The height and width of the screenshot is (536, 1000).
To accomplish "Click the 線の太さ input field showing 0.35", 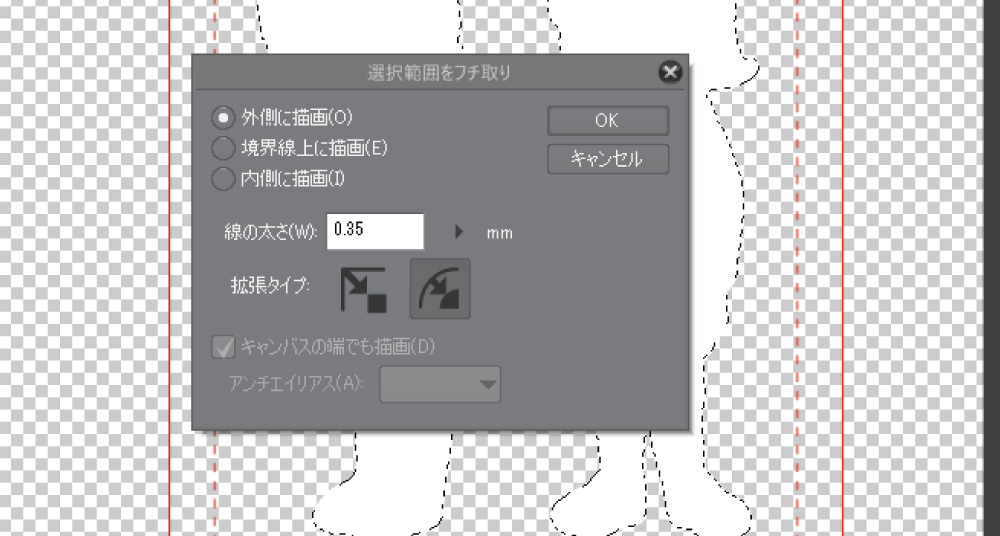I will click(x=375, y=231).
